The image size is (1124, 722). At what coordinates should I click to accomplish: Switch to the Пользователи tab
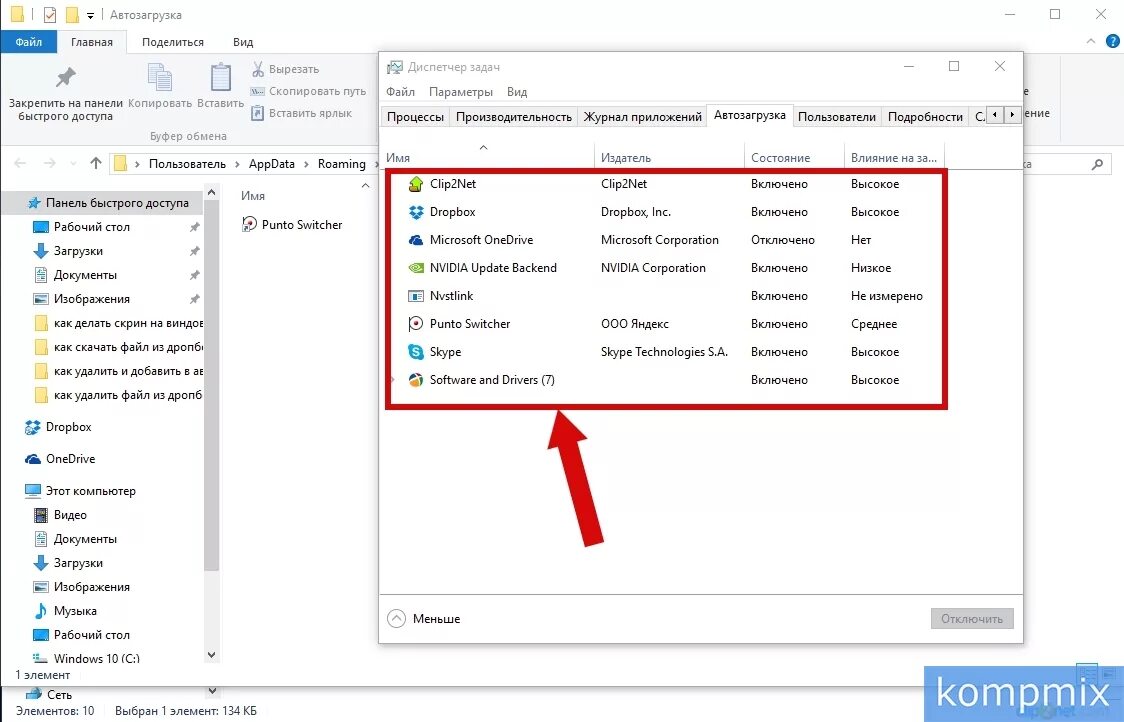point(837,116)
